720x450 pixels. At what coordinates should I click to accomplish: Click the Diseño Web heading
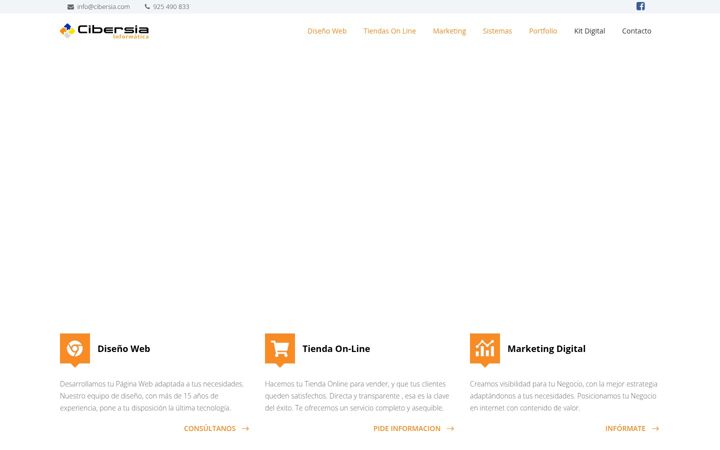(124, 349)
